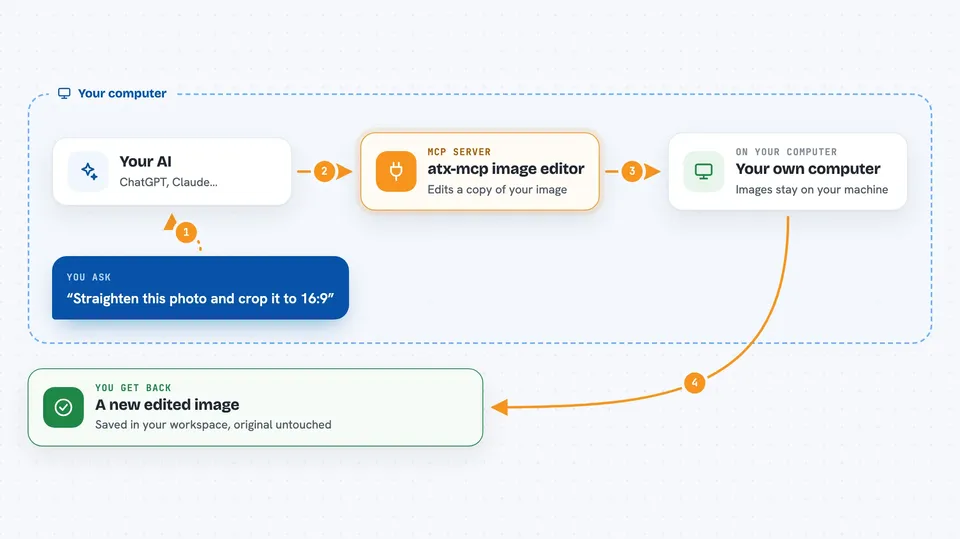Click the sparkle icon in Your AI card
This screenshot has height=539, width=960.
point(89,172)
